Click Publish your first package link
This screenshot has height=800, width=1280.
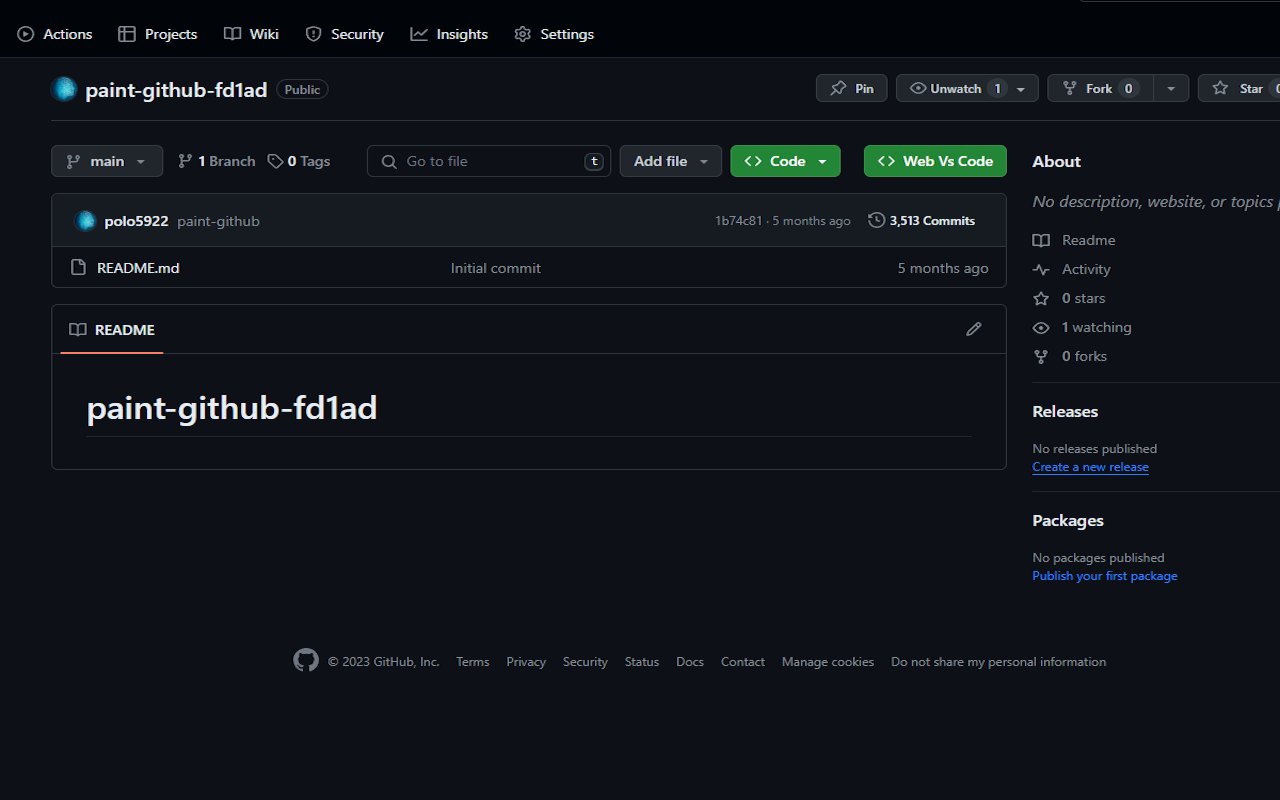[1105, 576]
